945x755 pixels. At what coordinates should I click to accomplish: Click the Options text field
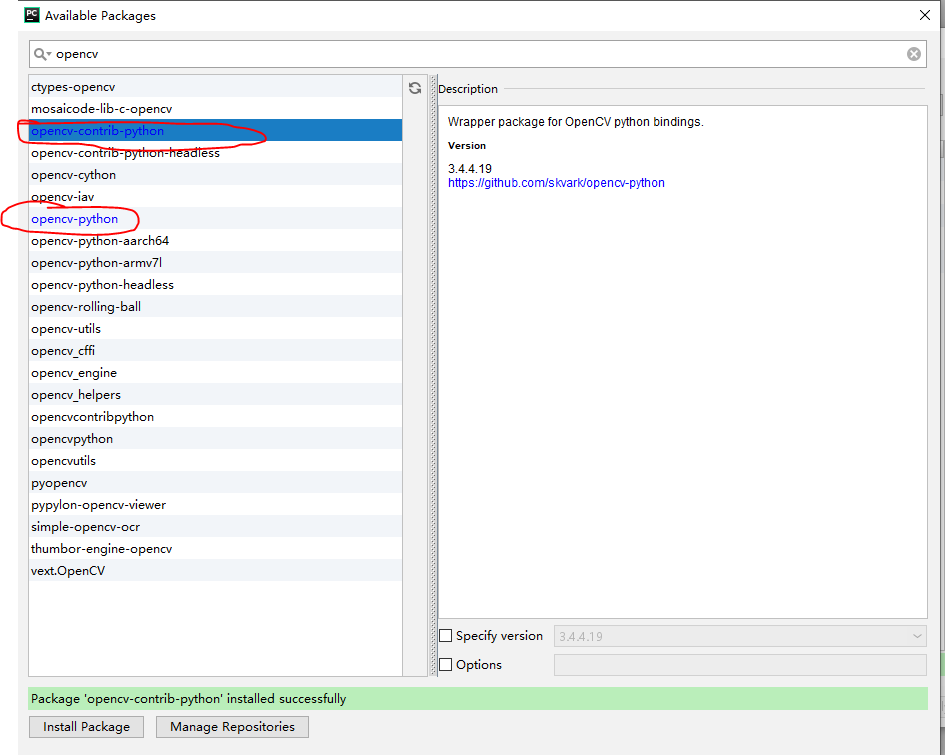click(740, 665)
